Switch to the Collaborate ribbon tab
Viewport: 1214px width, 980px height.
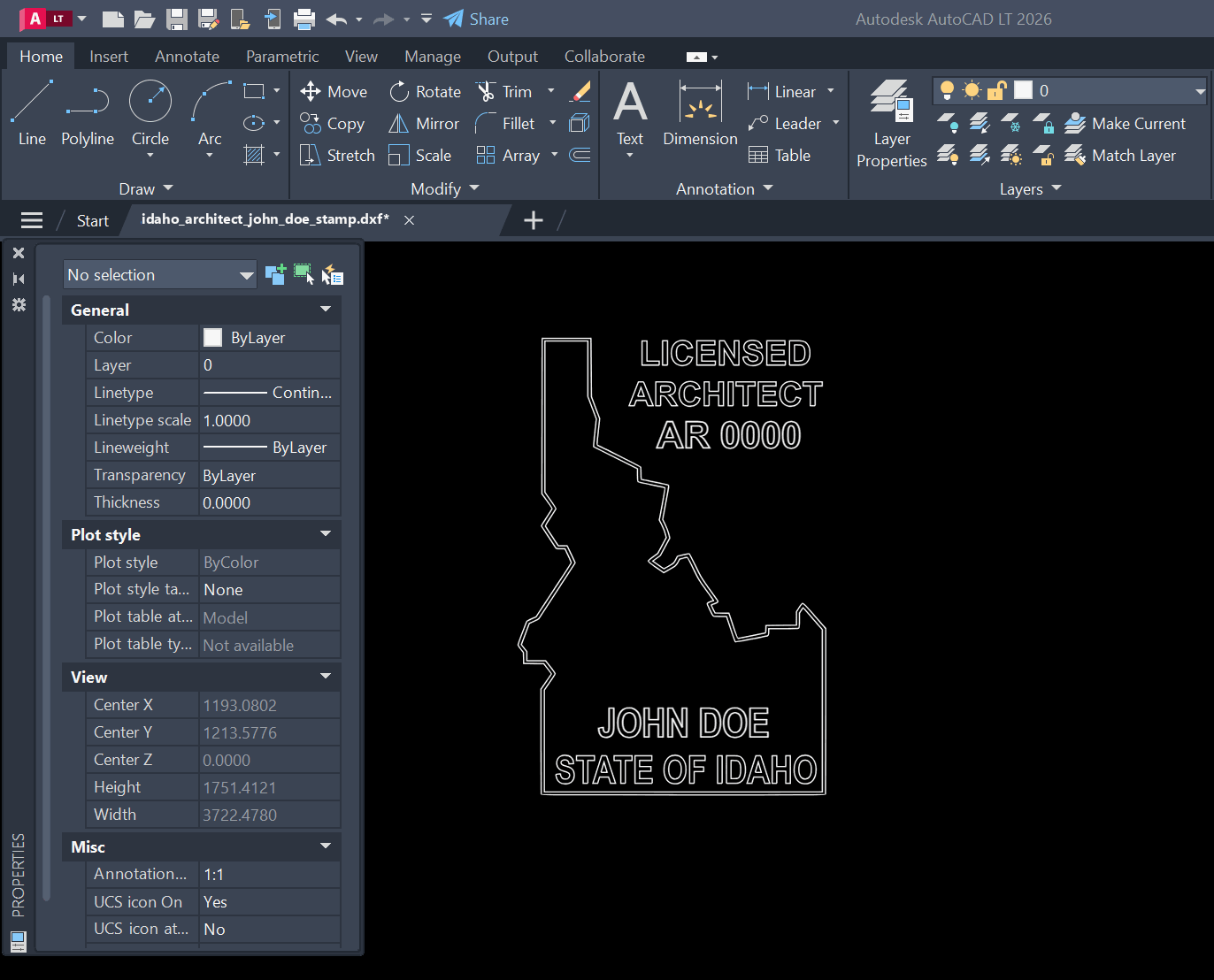click(604, 57)
